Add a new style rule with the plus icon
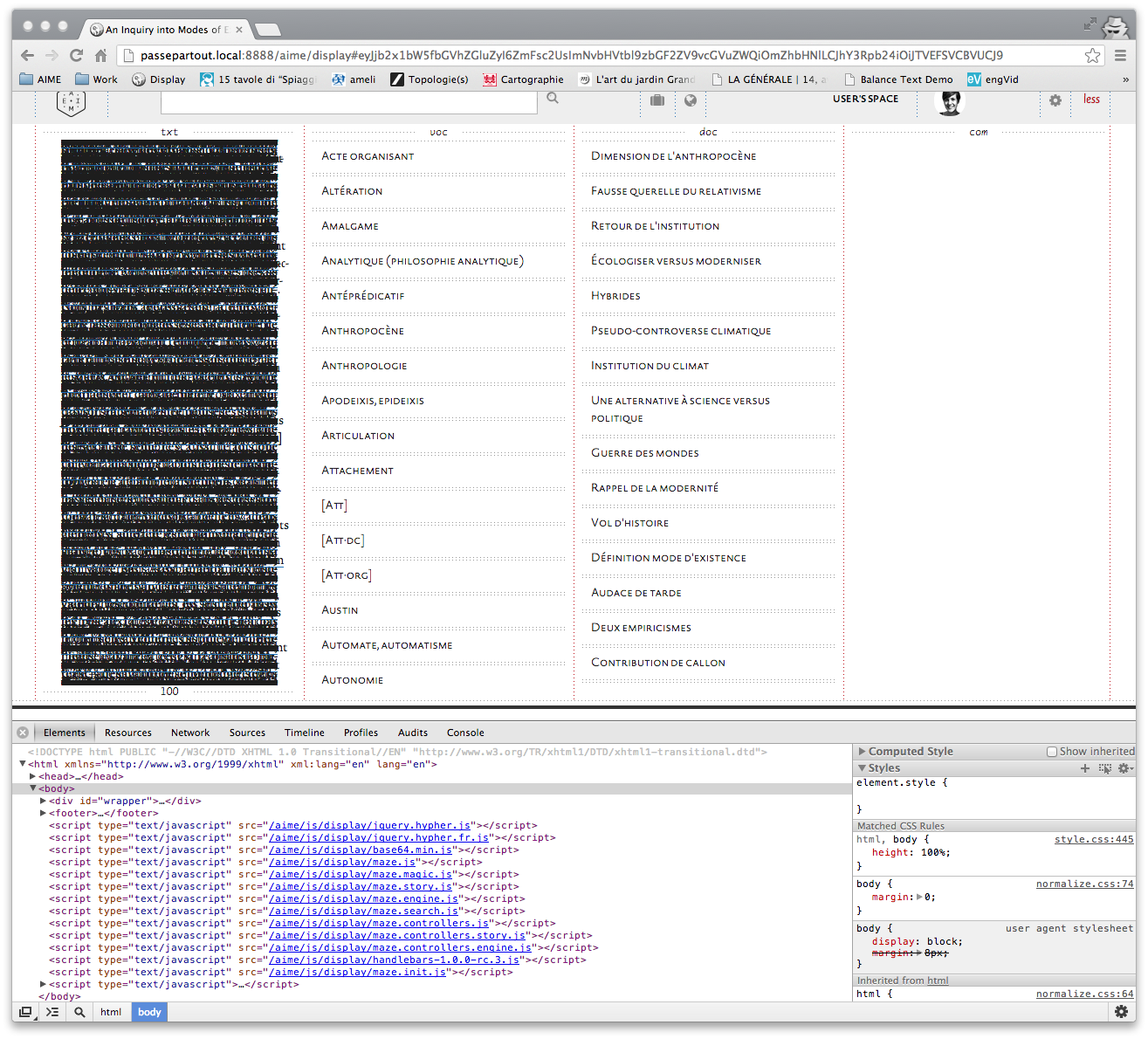The width and height of the screenshot is (1148, 1039). click(x=1085, y=768)
